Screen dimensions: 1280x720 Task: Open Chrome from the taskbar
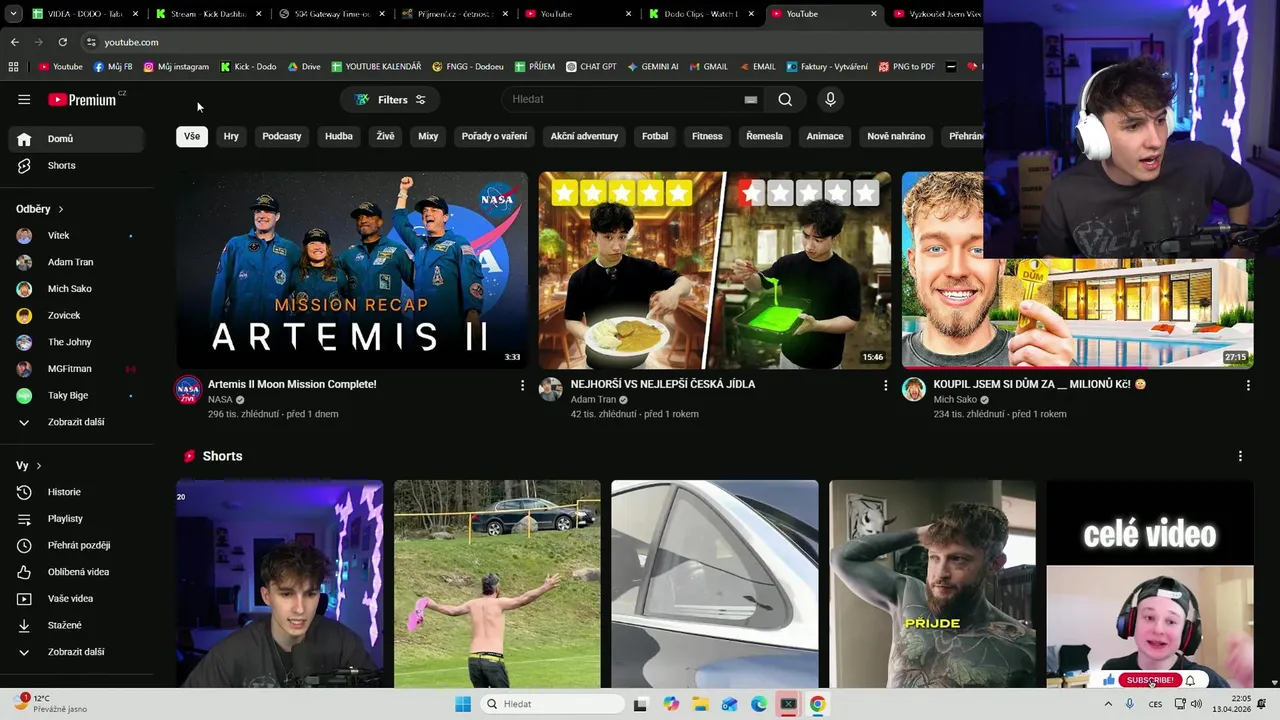[x=817, y=704]
